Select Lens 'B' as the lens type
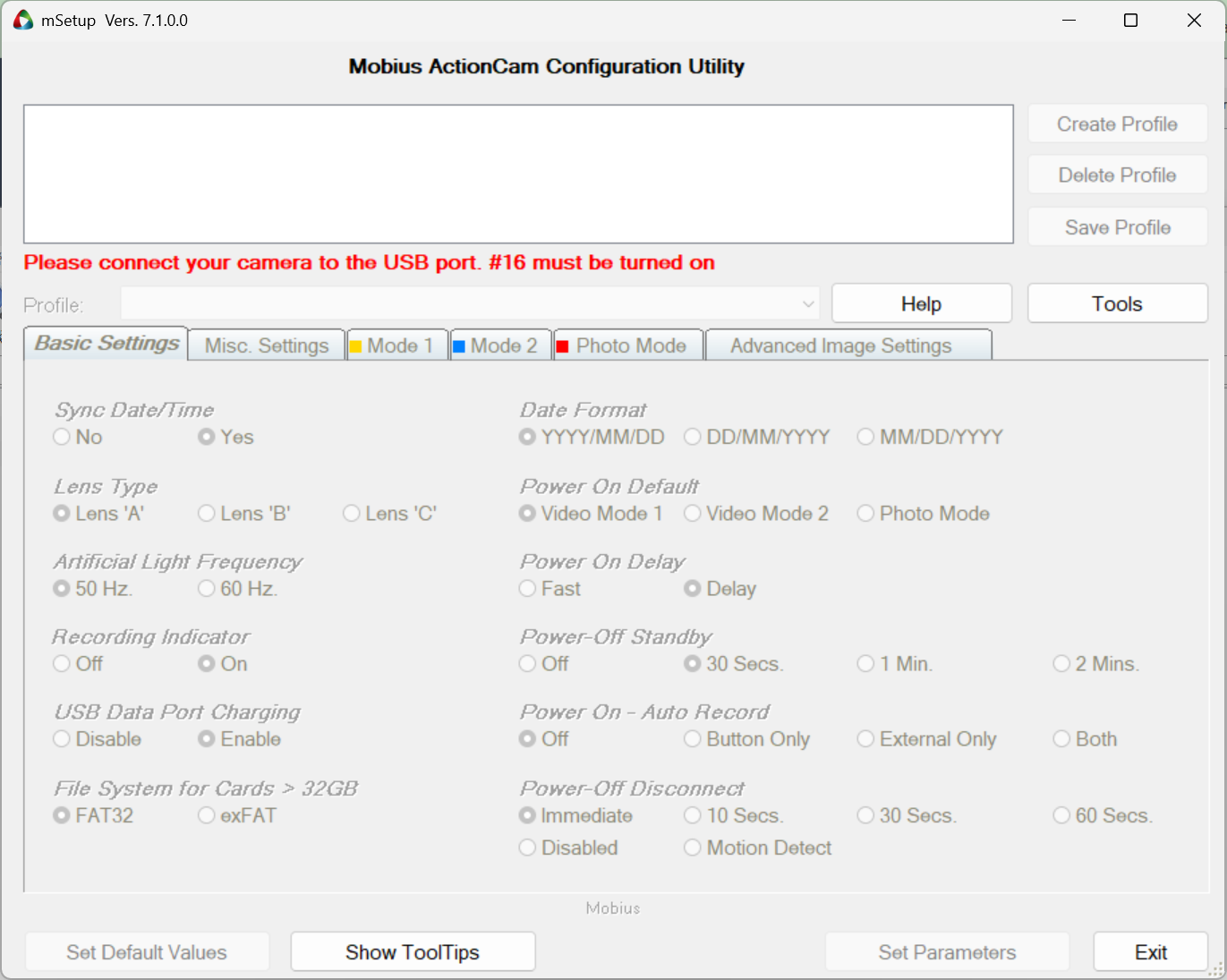Image resolution: width=1227 pixels, height=980 pixels. 207,513
